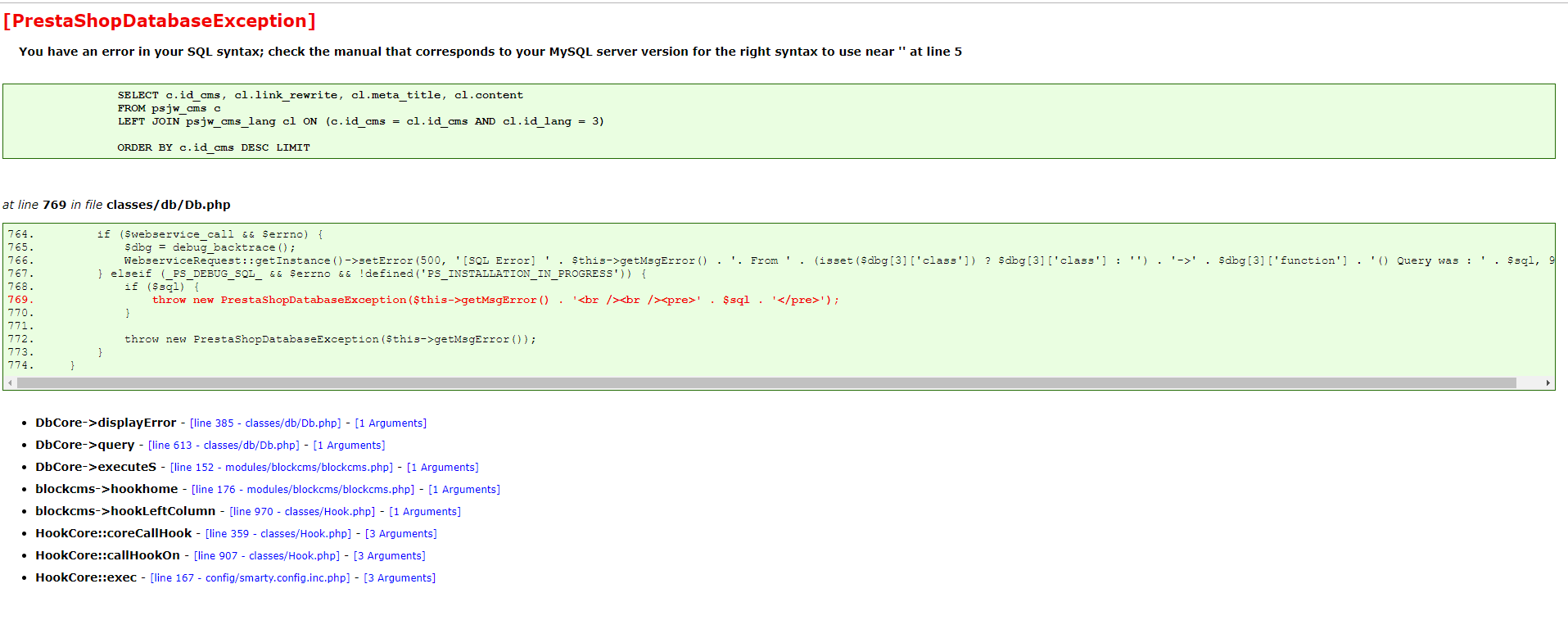Image resolution: width=1568 pixels, height=620 pixels.
Task: Click code line 768 'if ($sql) {'
Action: click(x=162, y=287)
